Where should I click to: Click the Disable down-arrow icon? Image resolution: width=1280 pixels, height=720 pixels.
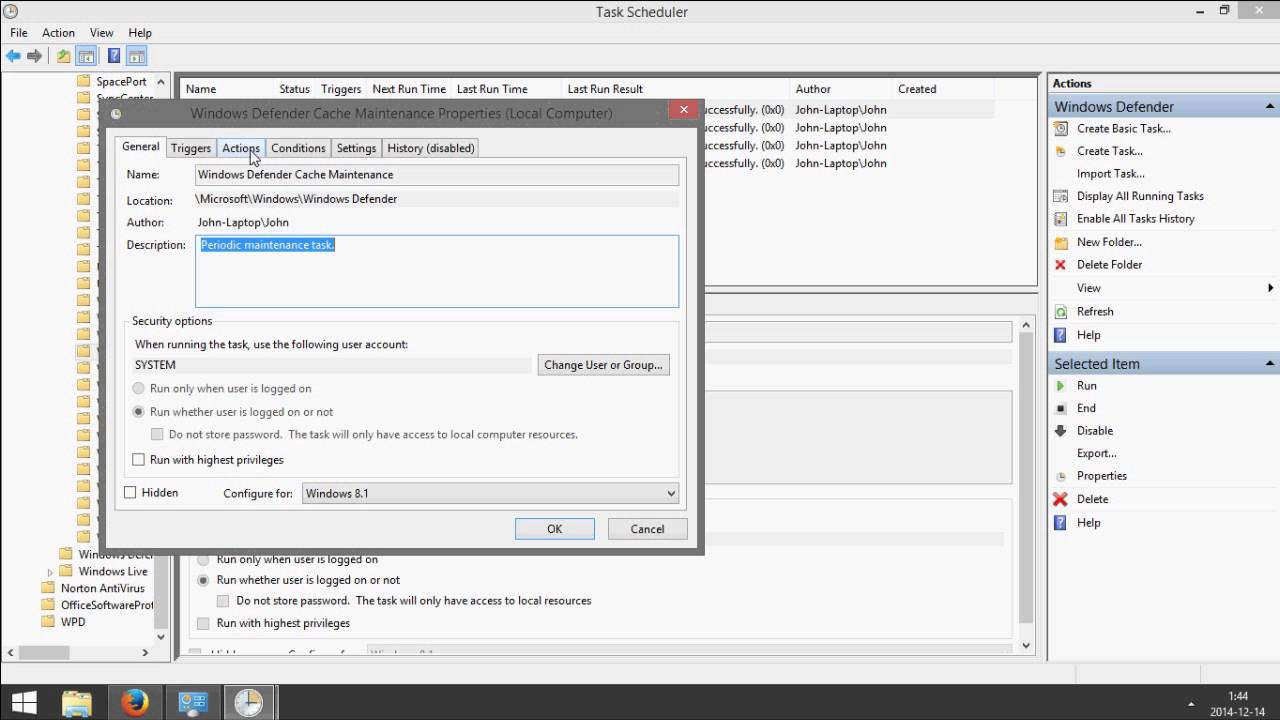click(1061, 431)
